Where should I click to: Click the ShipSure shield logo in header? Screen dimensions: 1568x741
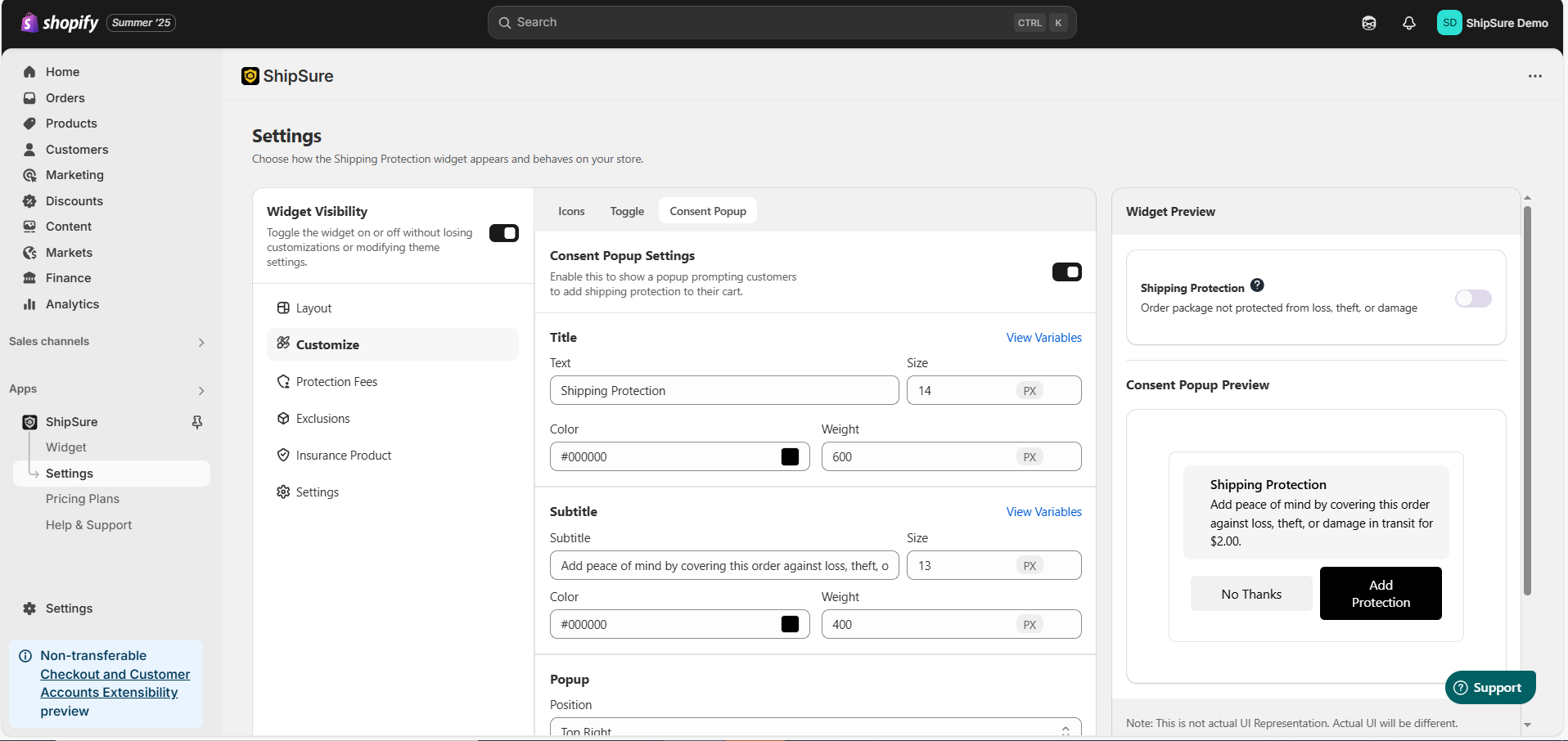tap(250, 76)
